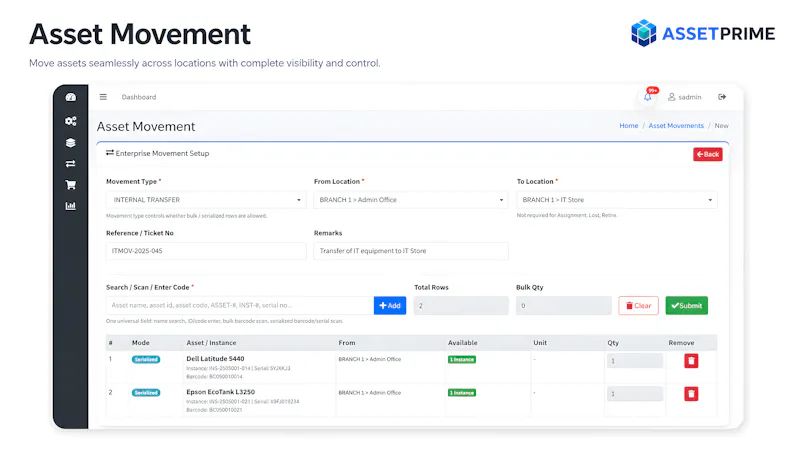Screen dimensions: 800x450
Task: Click the AssetPrime cube logo
Action: pos(643,33)
